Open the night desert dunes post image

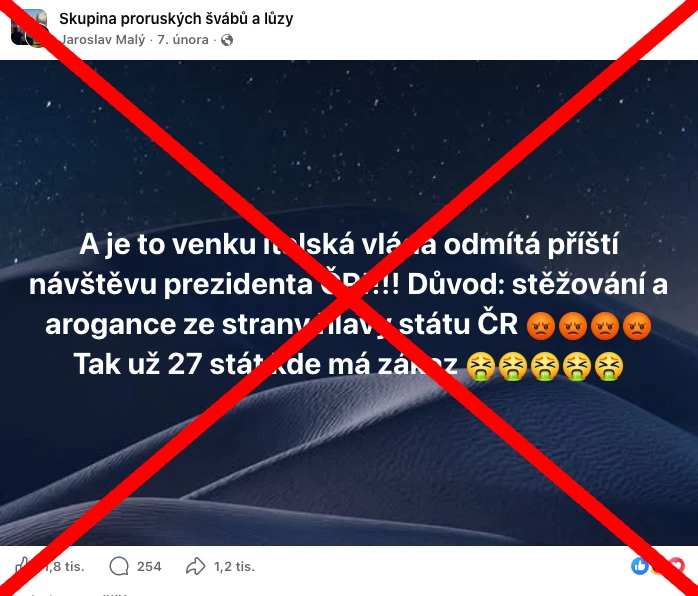coord(349,303)
